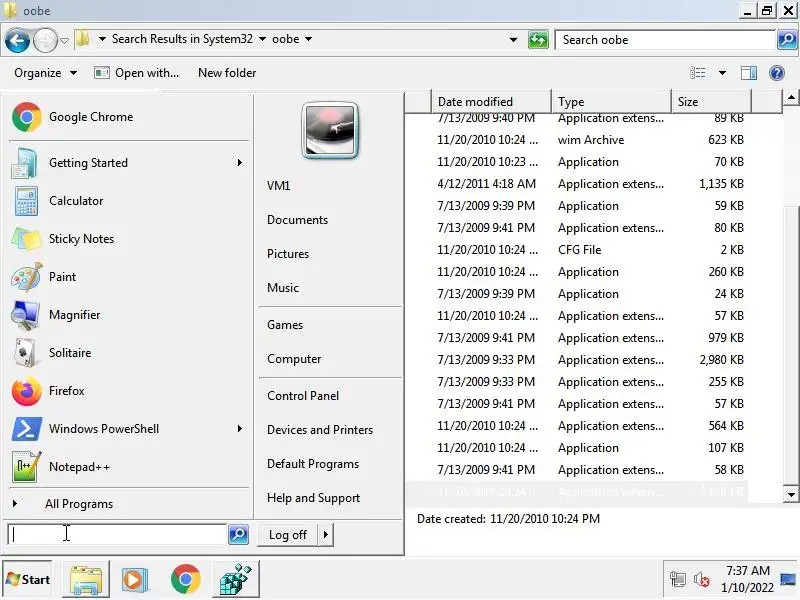
Task: Click New folder toolbar button
Action: pyautogui.click(x=227, y=73)
